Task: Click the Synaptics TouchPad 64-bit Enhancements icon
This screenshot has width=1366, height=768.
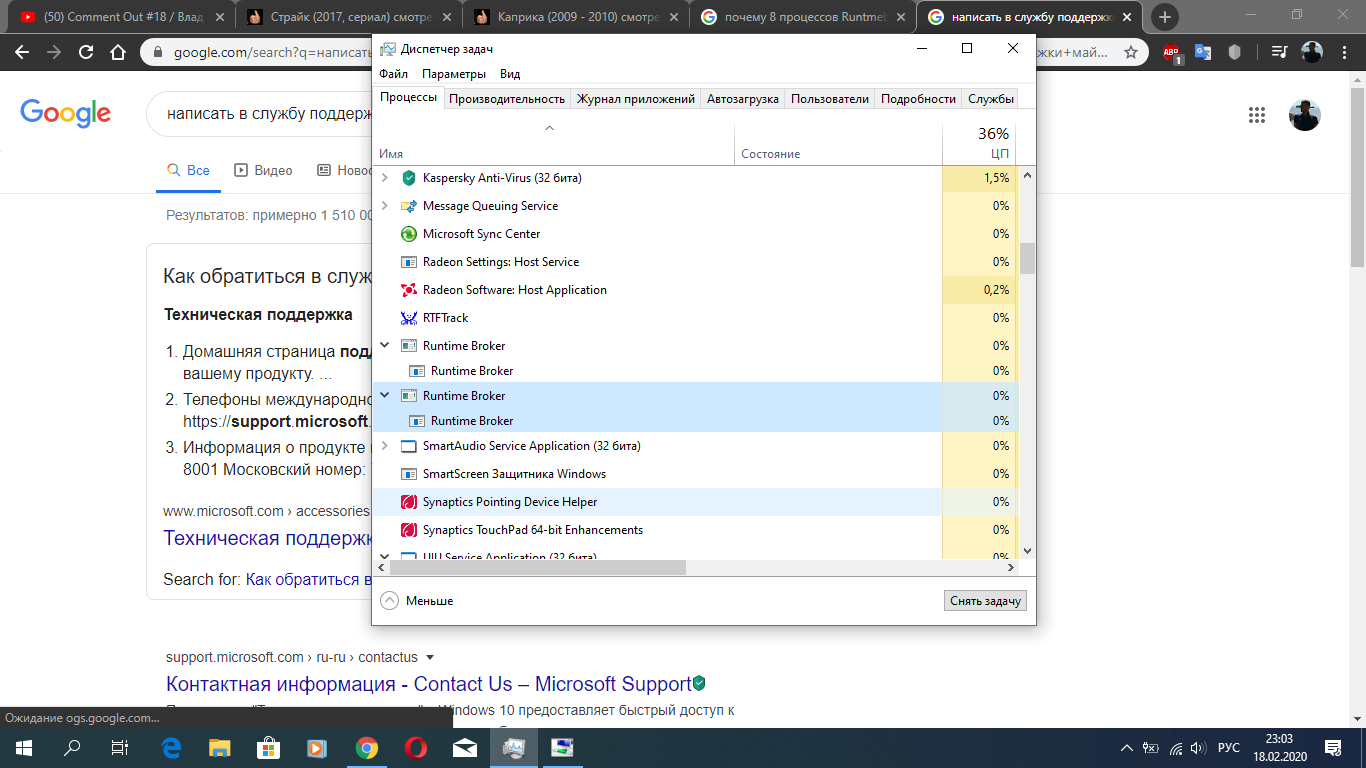Action: pyautogui.click(x=408, y=530)
